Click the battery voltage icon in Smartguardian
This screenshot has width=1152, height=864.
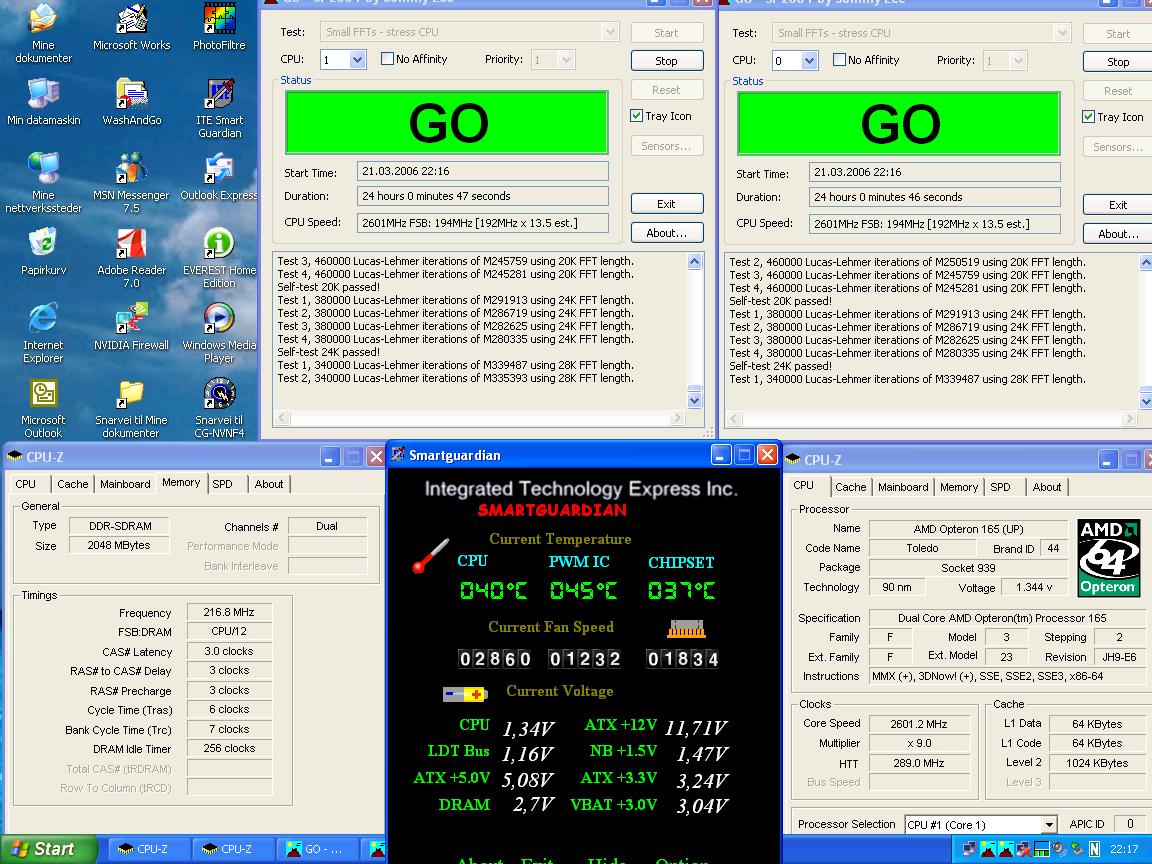[465, 694]
